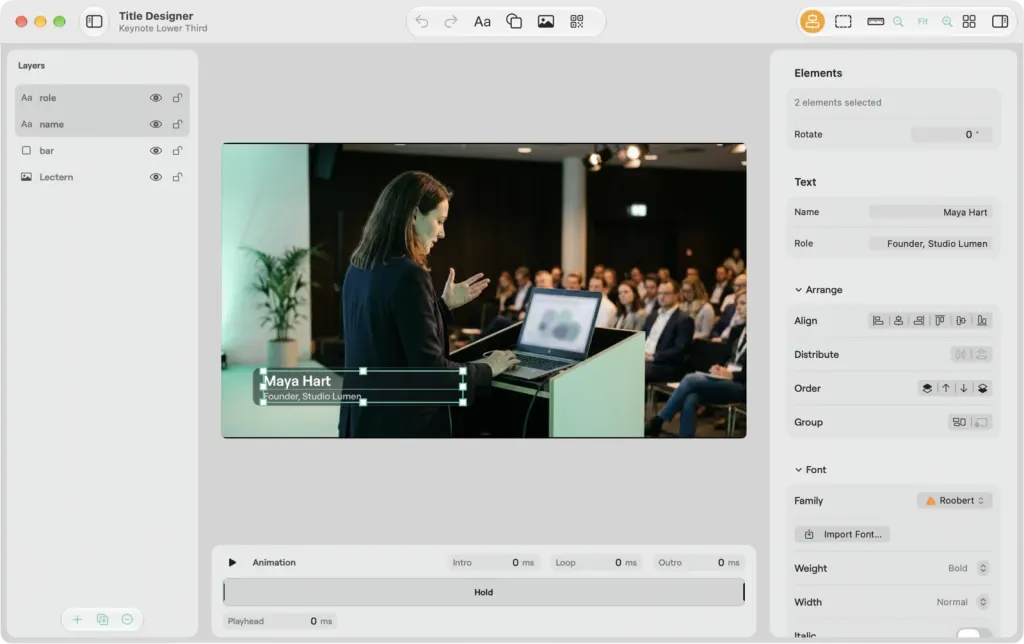Toggle the left sidebar panel icon
Viewport: 1024px width, 644px height.
(x=94, y=22)
